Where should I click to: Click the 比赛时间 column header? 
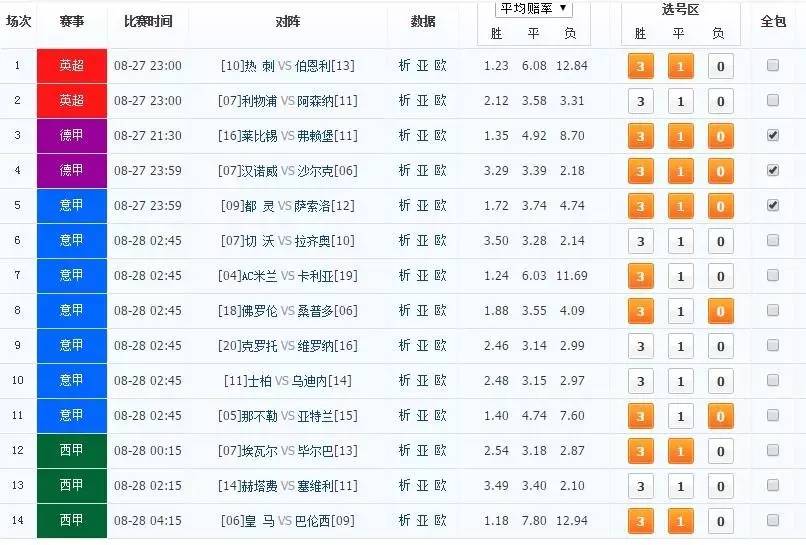click(x=148, y=22)
